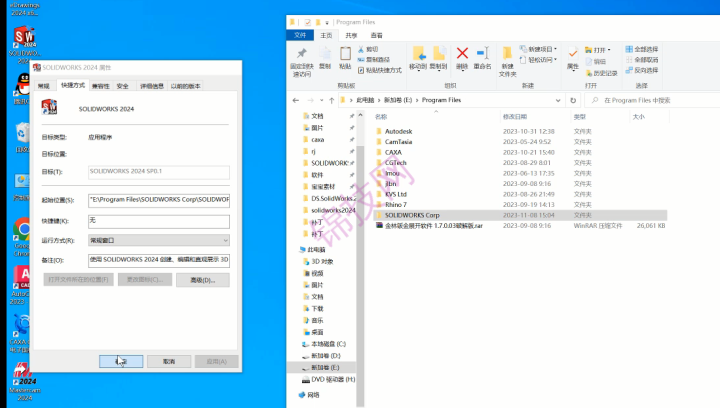Select 本地磁盘 (C:) in navigation pane
The image size is (720, 408).
tap(328, 344)
